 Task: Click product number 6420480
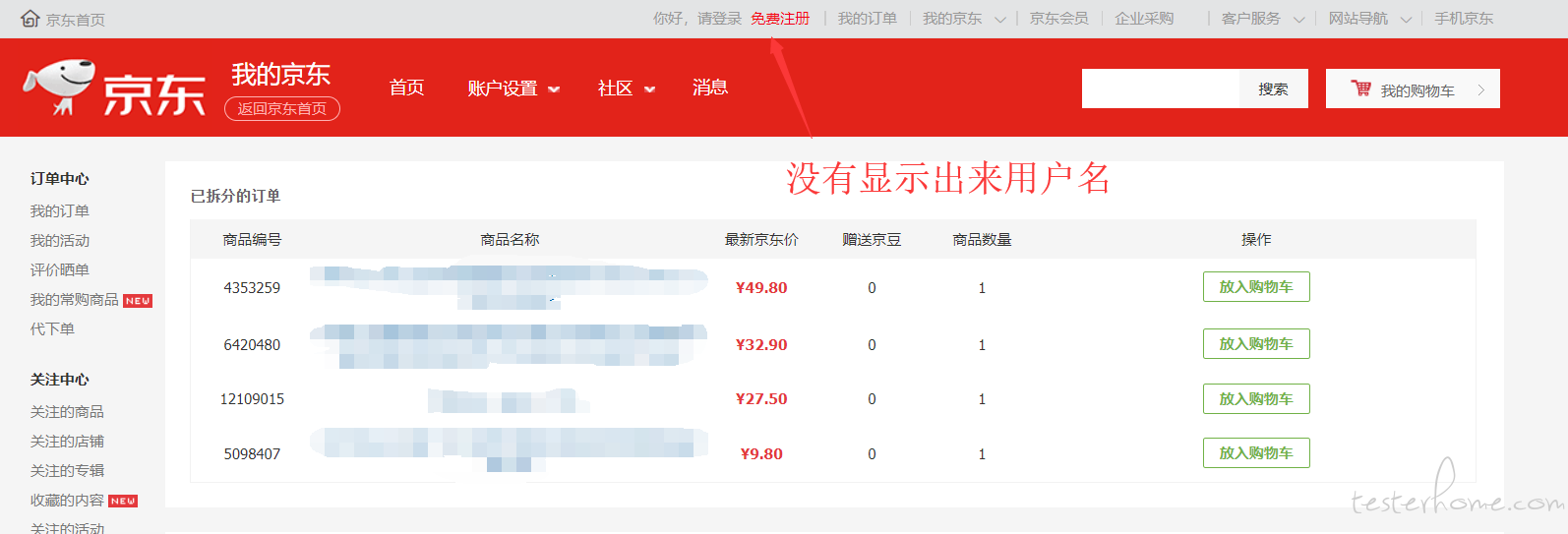point(252,345)
